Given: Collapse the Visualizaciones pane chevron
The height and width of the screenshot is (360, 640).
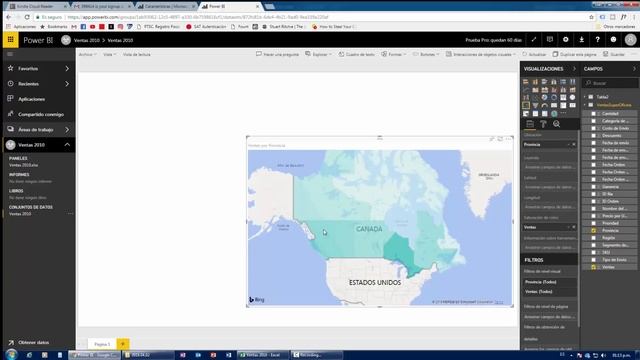Looking at the screenshot, I should 575,69.
